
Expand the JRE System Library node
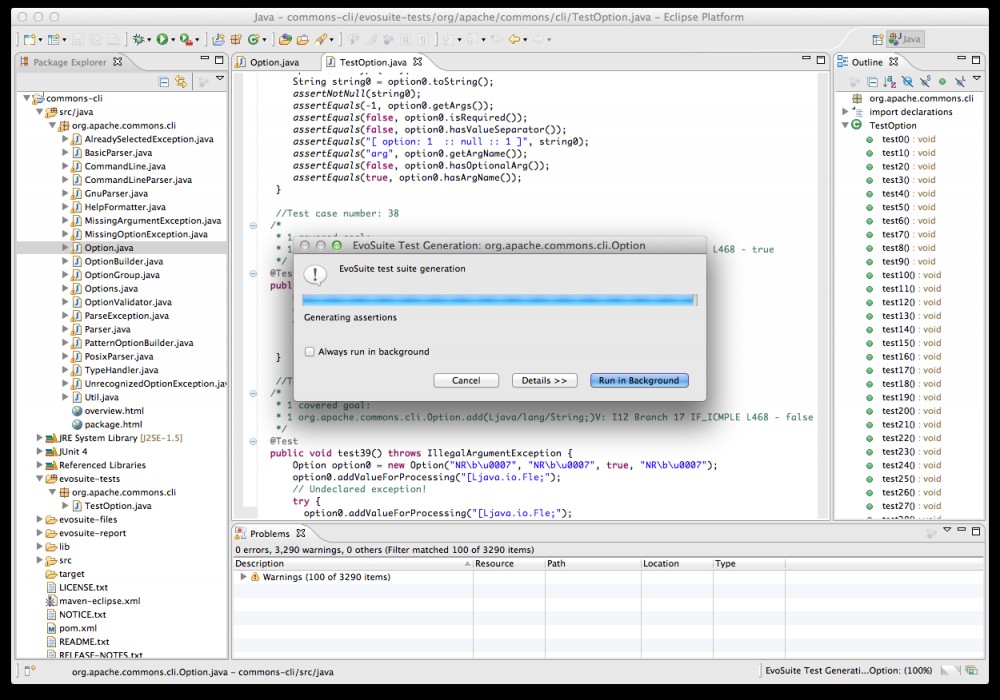[x=40, y=438]
